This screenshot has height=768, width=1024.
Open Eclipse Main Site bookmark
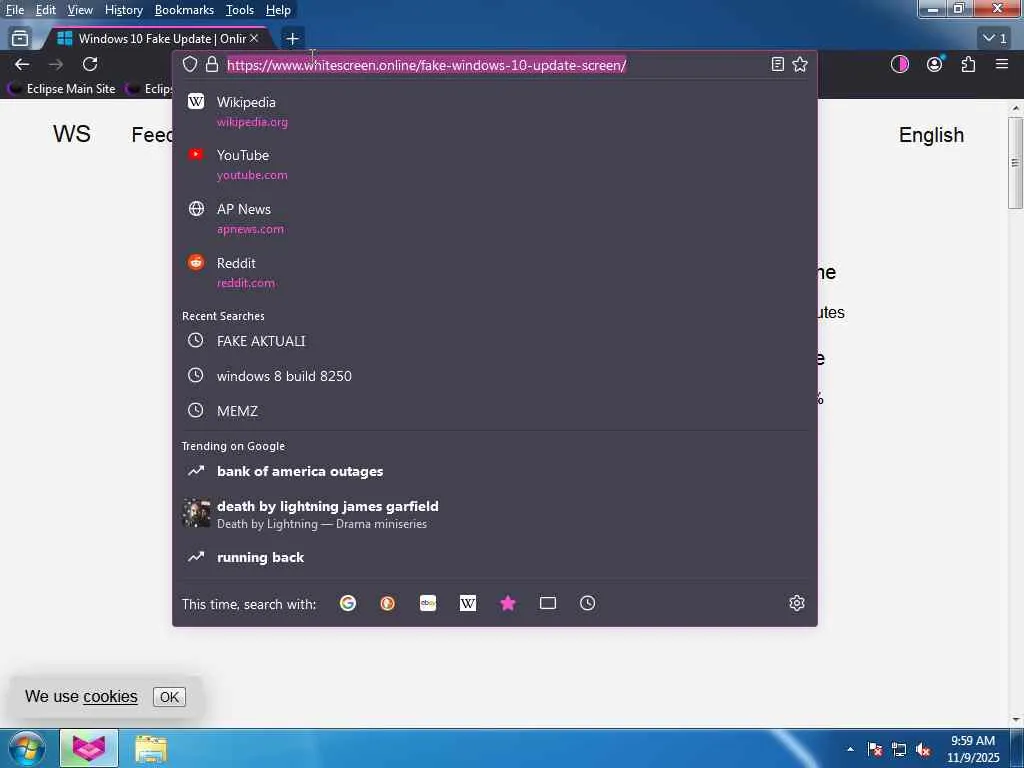point(63,89)
